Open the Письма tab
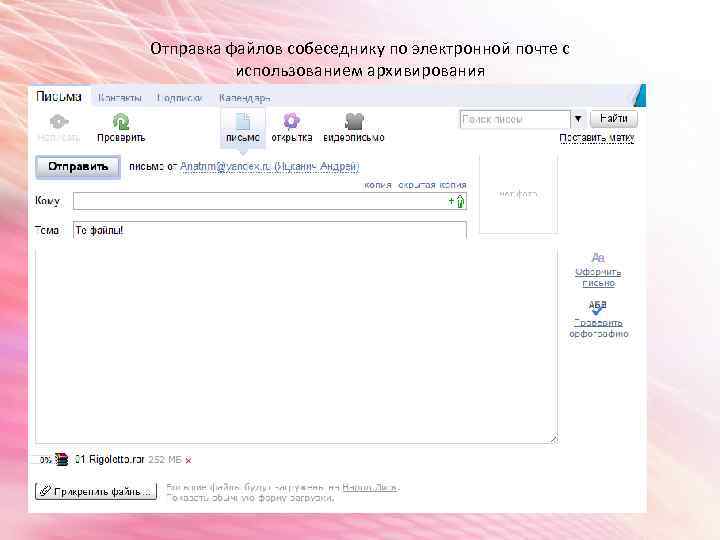 59,97
